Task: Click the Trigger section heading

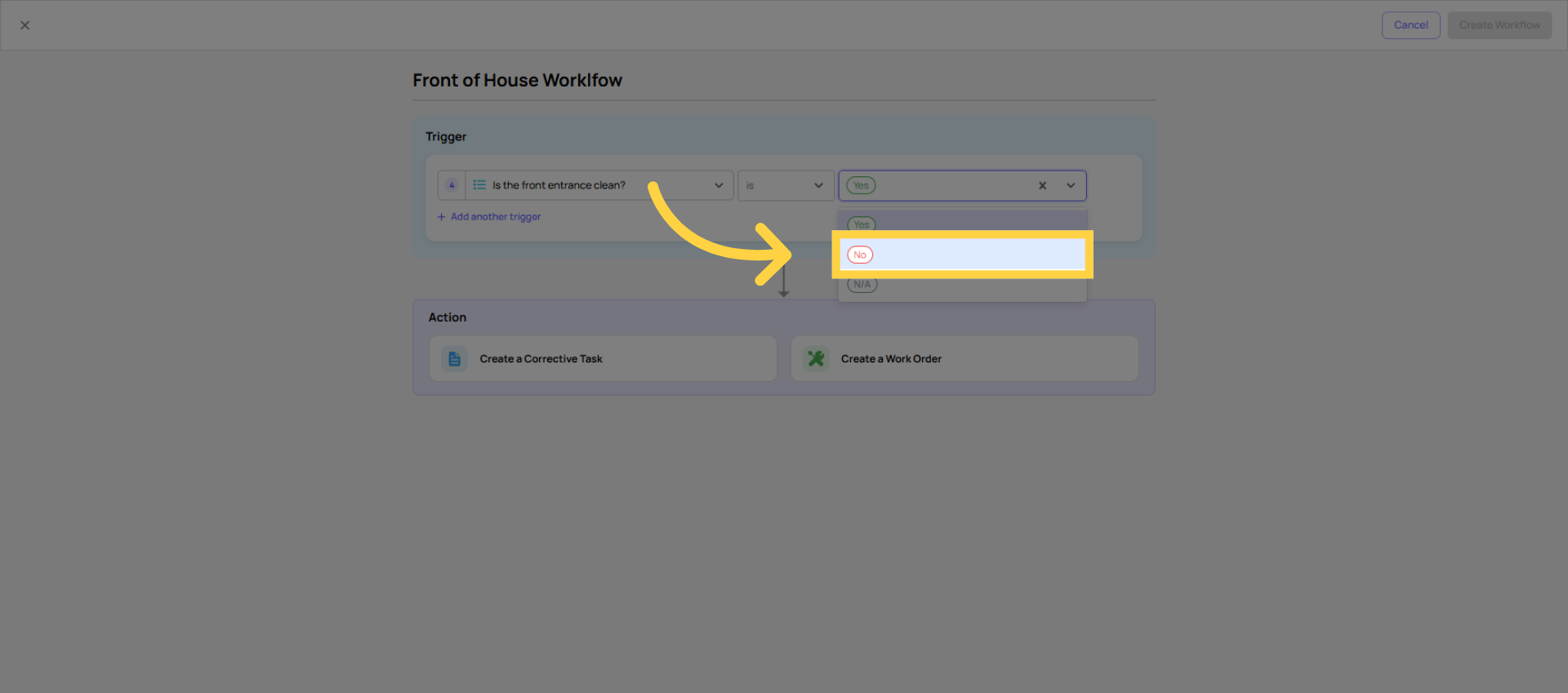Action: coord(446,136)
